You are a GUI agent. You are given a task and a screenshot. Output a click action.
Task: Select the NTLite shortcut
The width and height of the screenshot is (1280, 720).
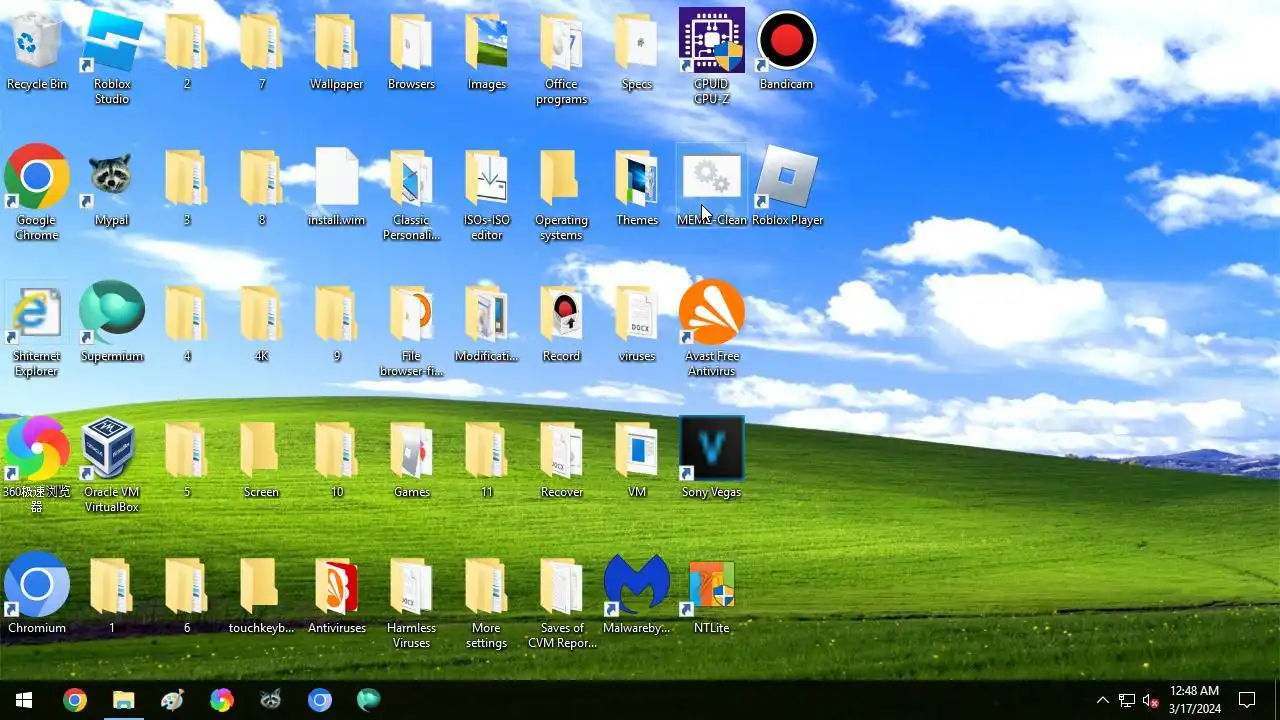click(x=711, y=595)
